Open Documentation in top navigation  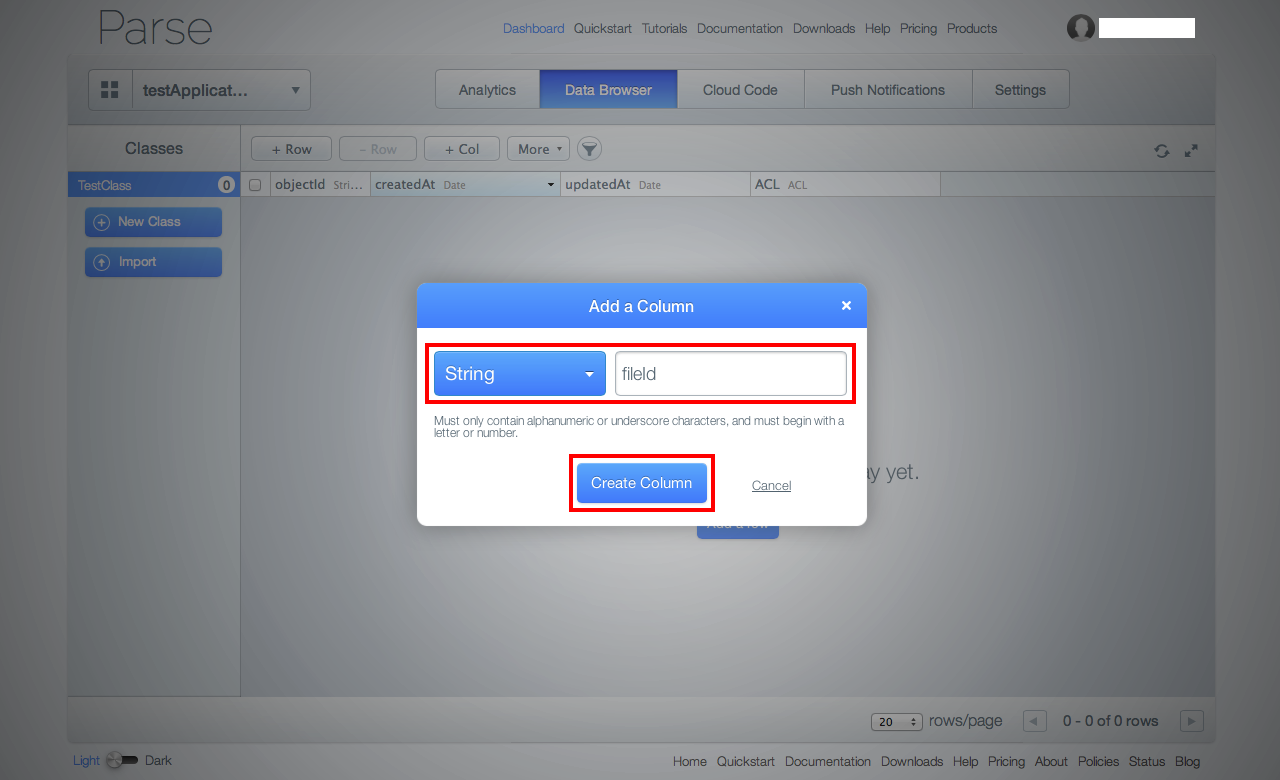(x=740, y=29)
